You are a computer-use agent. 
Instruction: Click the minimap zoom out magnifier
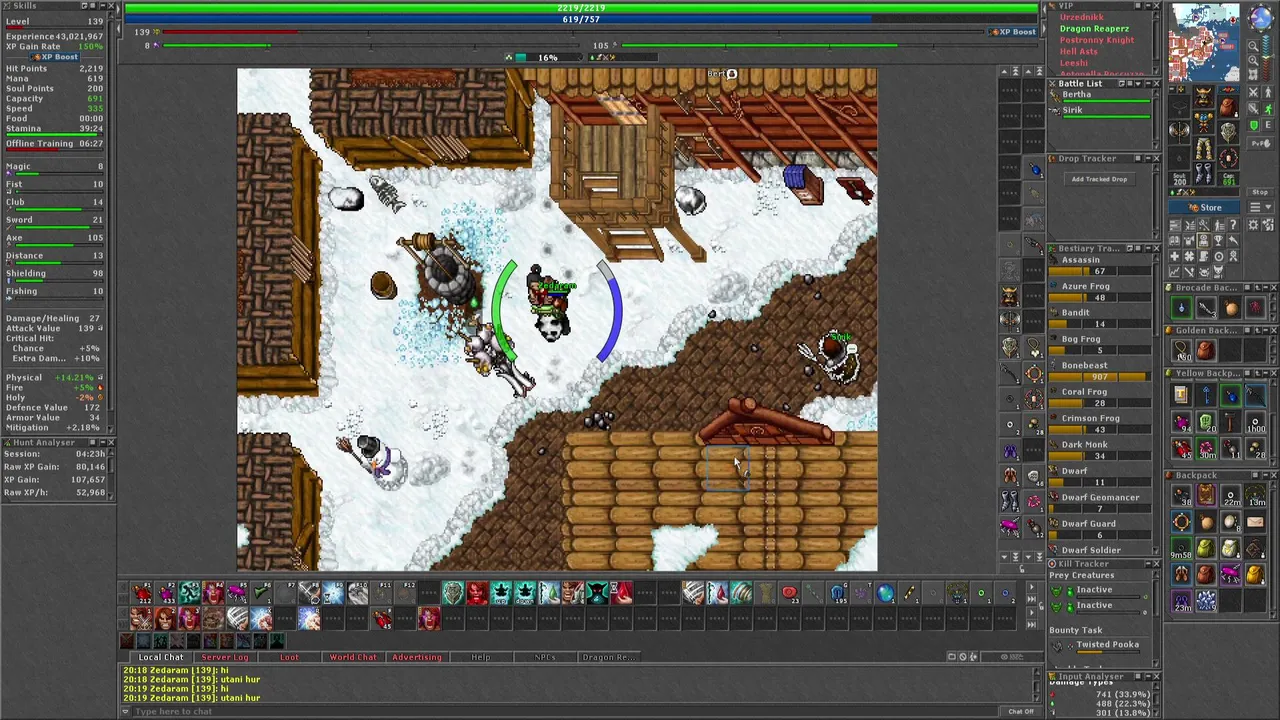click(x=1253, y=46)
